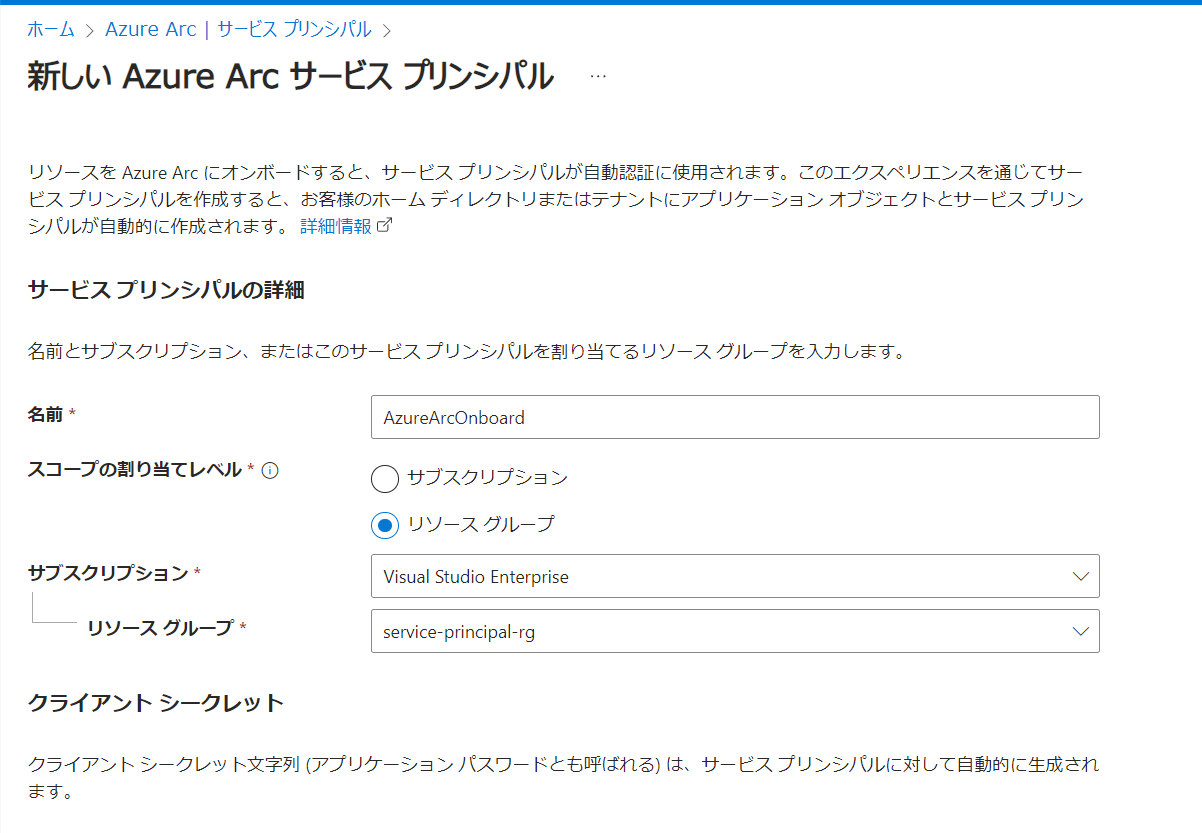The image size is (1202, 833).
Task: Navigate to Azure Arc | サービス プリンシパル breadcrumb
Action: pyautogui.click(x=238, y=29)
